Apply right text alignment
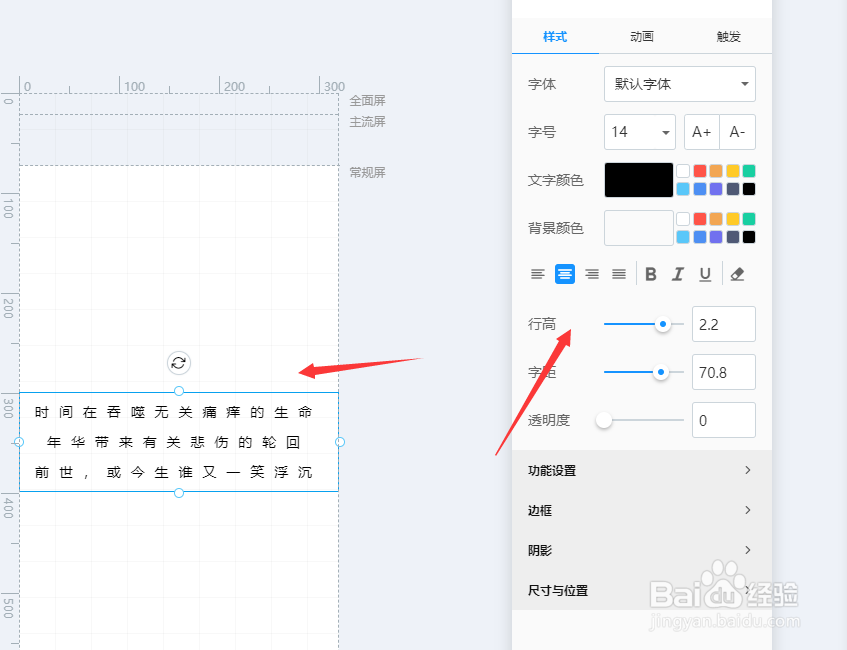The image size is (847, 650). (592, 273)
